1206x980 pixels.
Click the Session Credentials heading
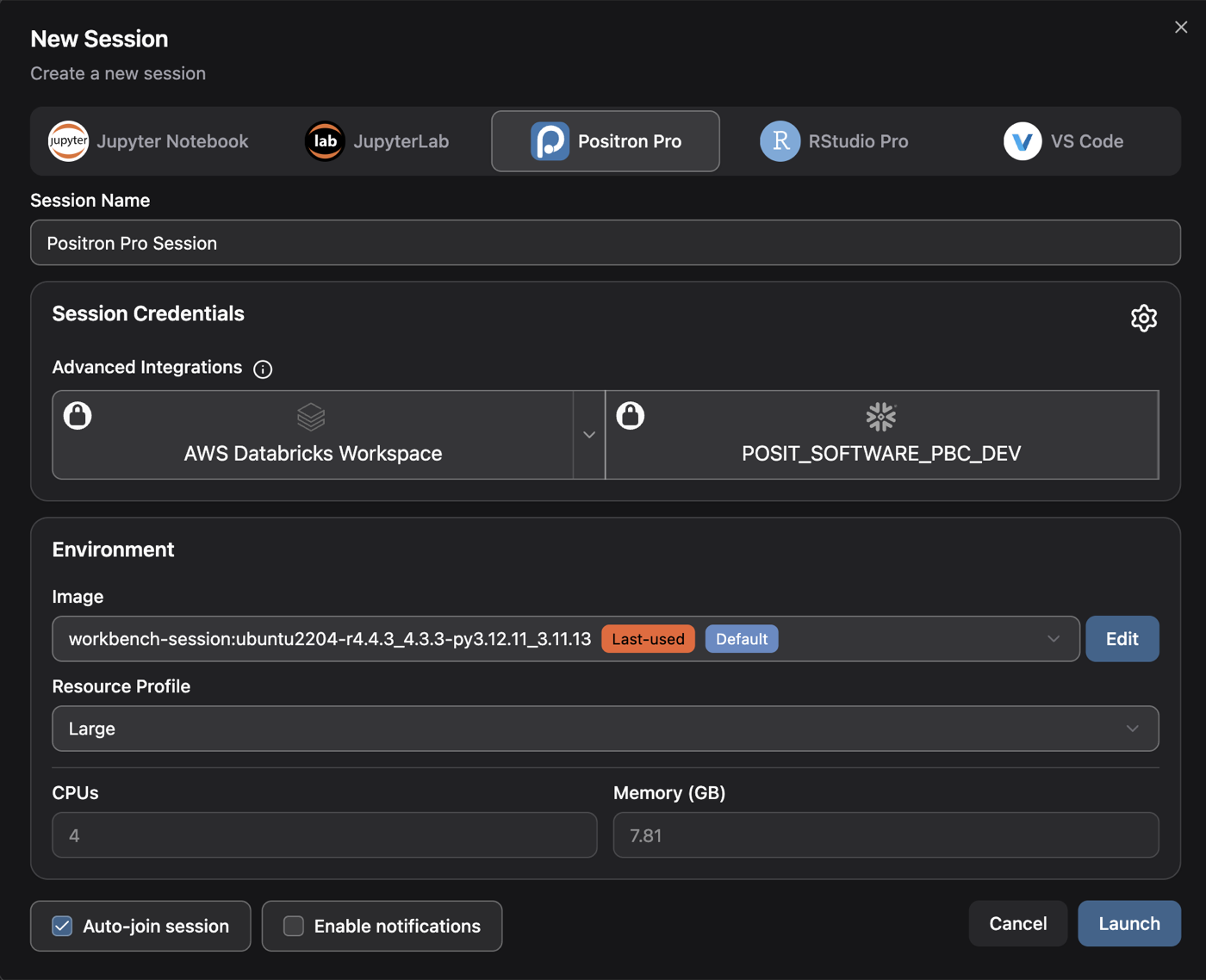[148, 313]
